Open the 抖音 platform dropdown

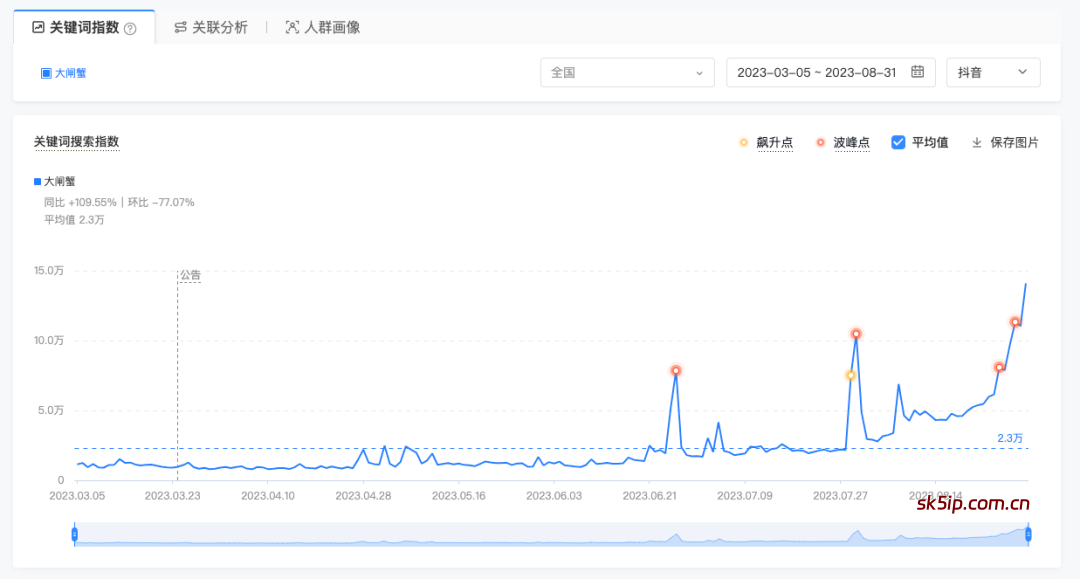(993, 72)
